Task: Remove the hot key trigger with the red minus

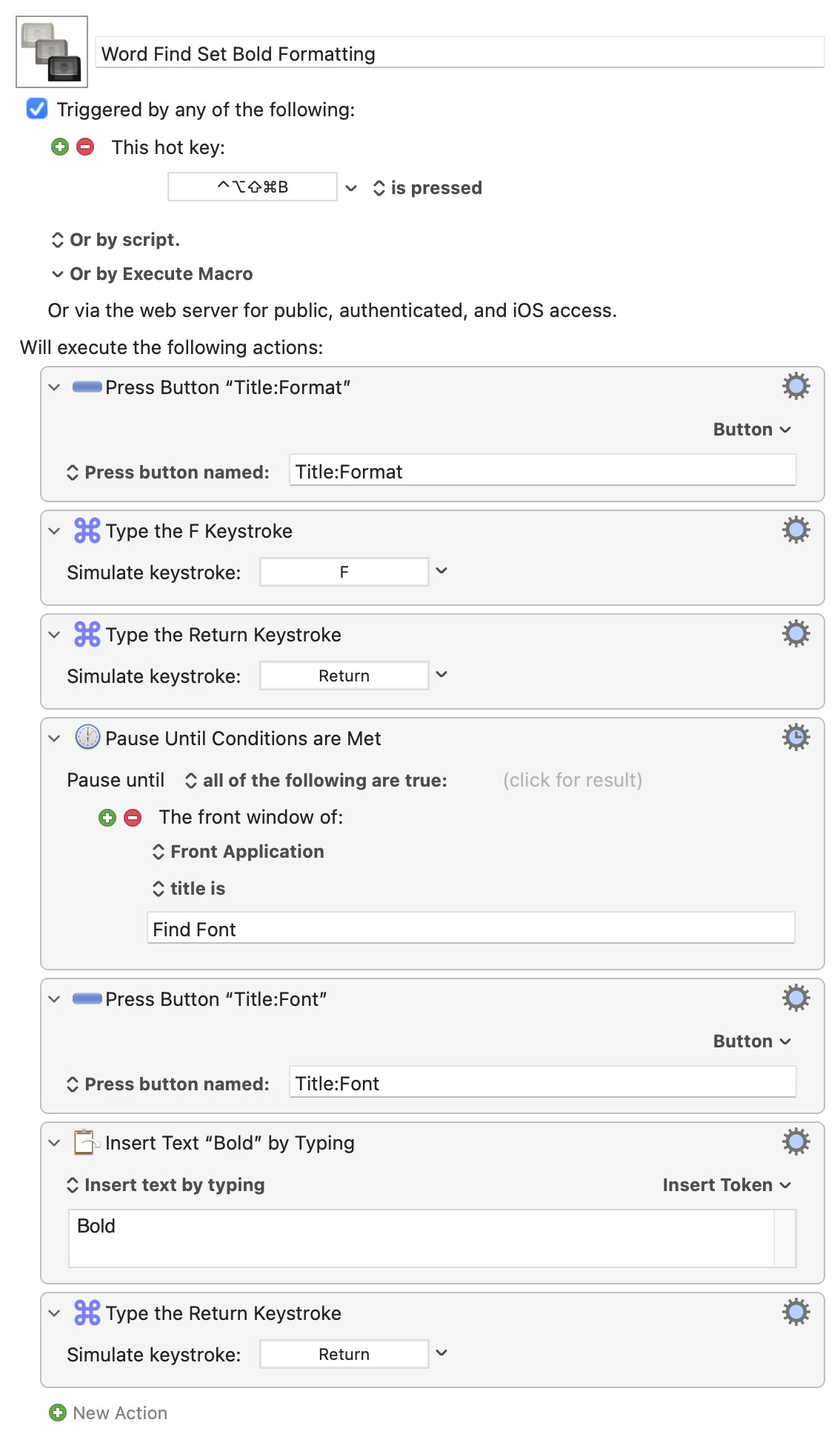Action: 86,147
